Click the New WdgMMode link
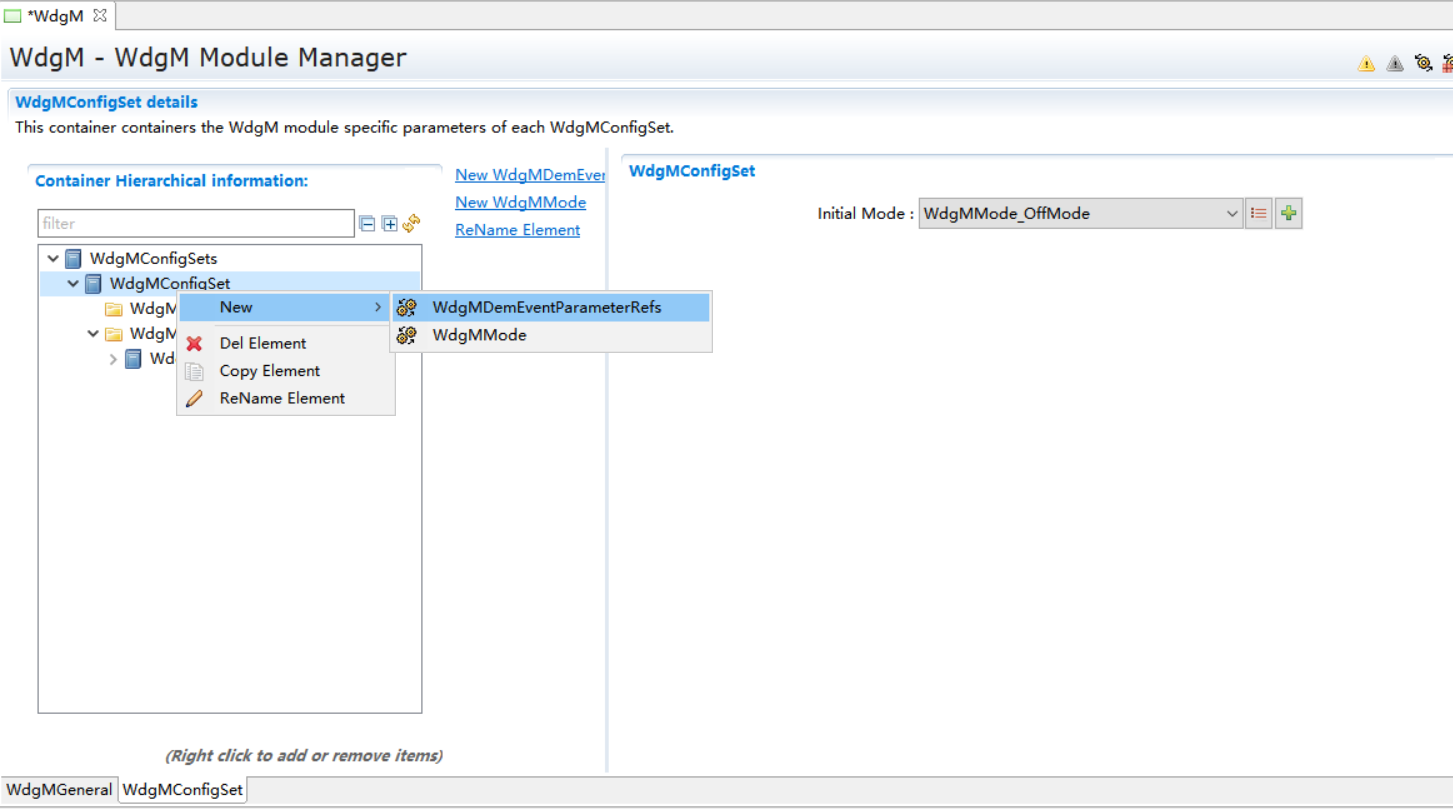Image resolution: width=1453 pixels, height=809 pixels. pyautogui.click(x=520, y=202)
